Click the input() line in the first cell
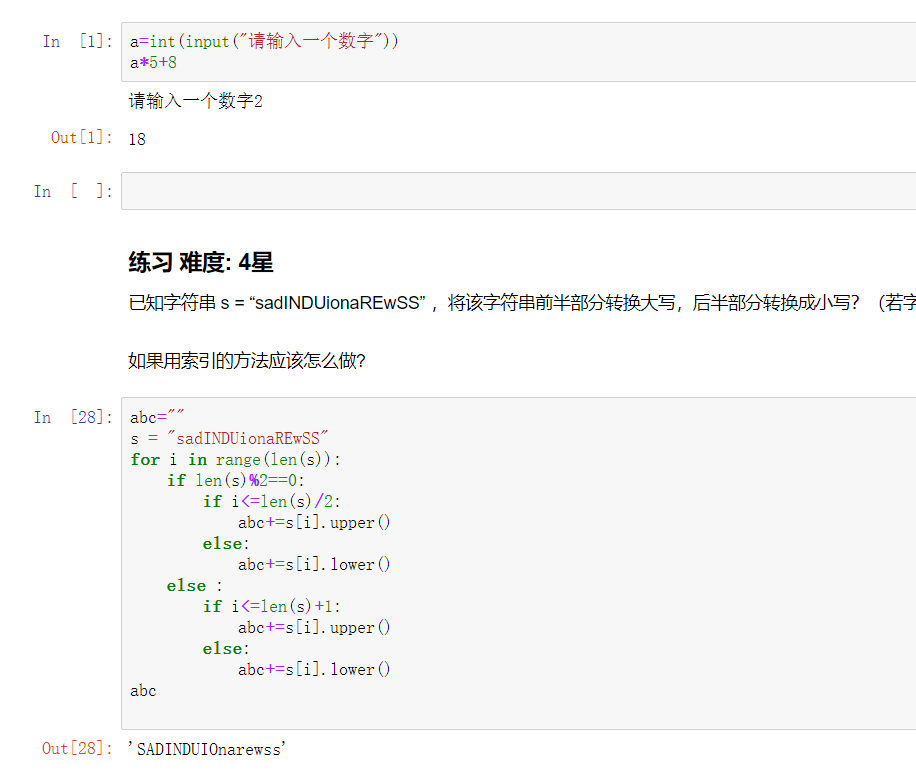 [x=264, y=42]
